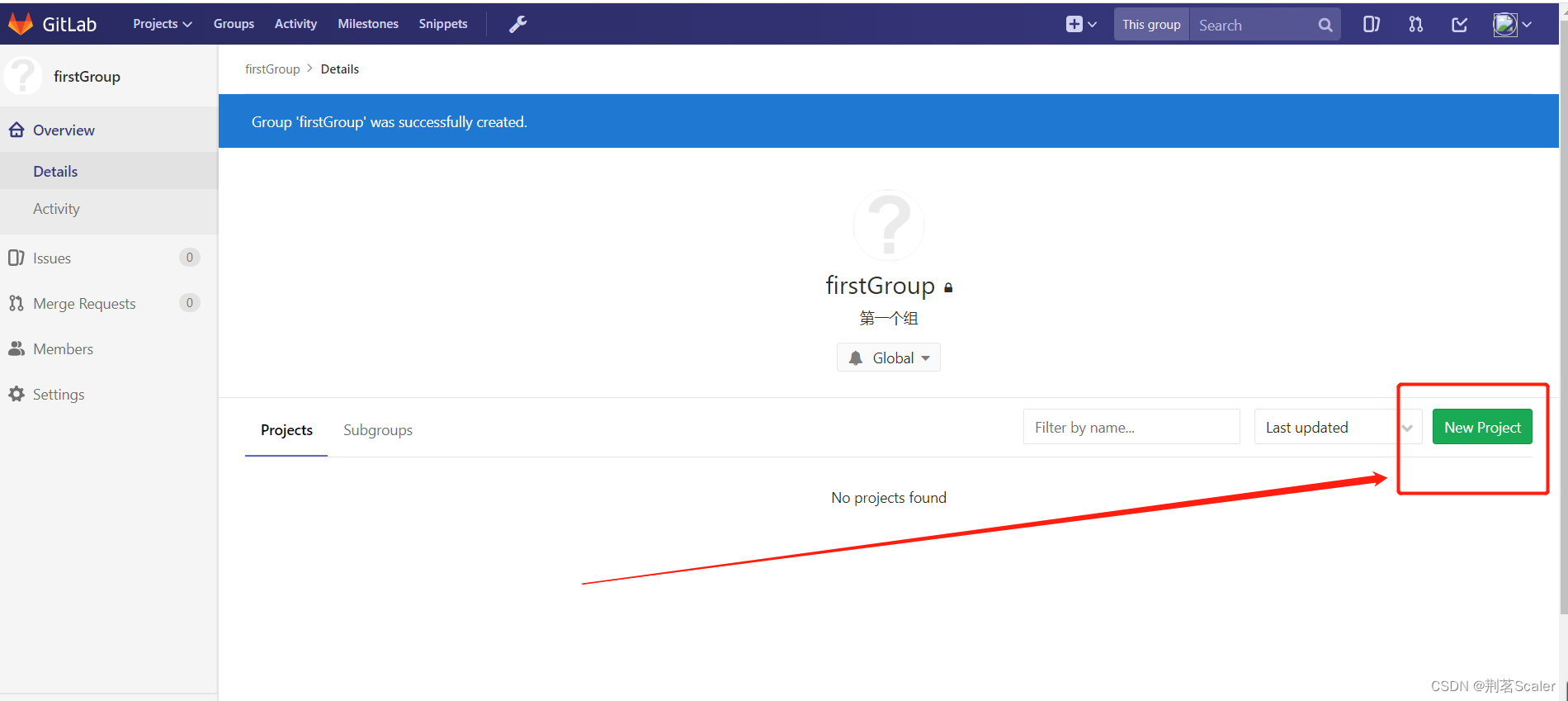Focus the Filter by name field
This screenshot has height=701, width=1568.
[1131, 427]
